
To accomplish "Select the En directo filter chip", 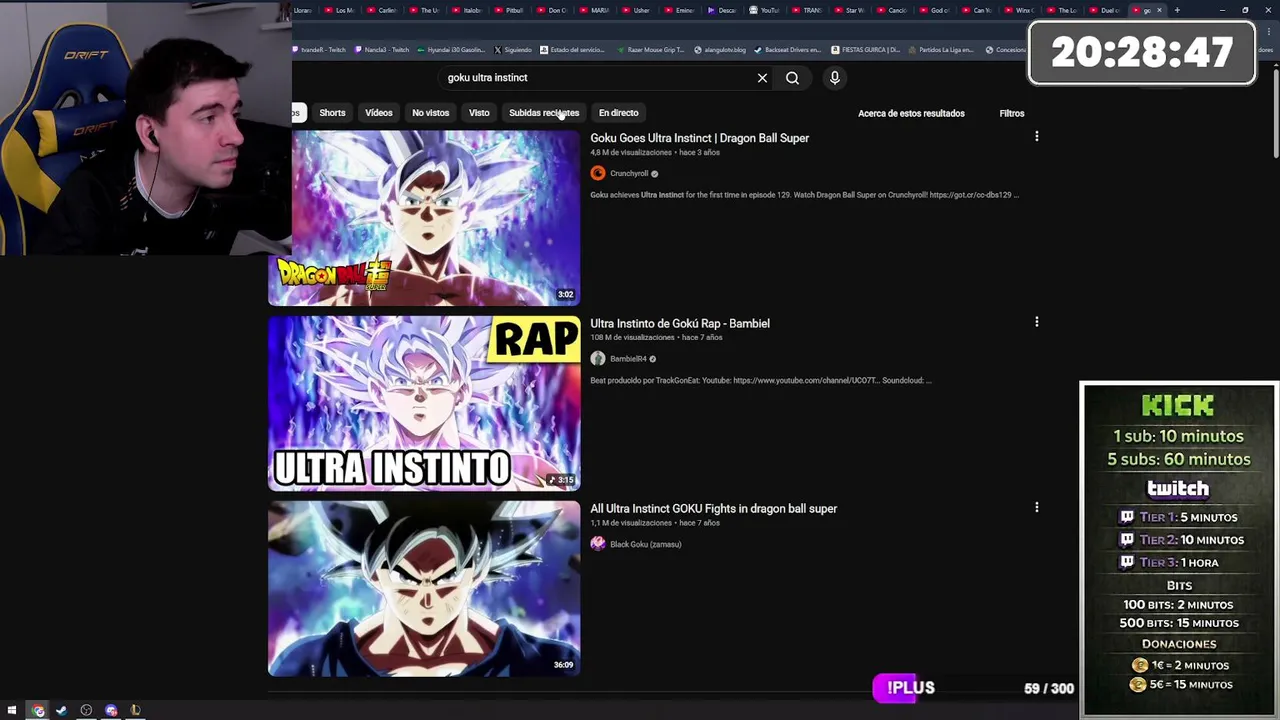I will pyautogui.click(x=618, y=113).
